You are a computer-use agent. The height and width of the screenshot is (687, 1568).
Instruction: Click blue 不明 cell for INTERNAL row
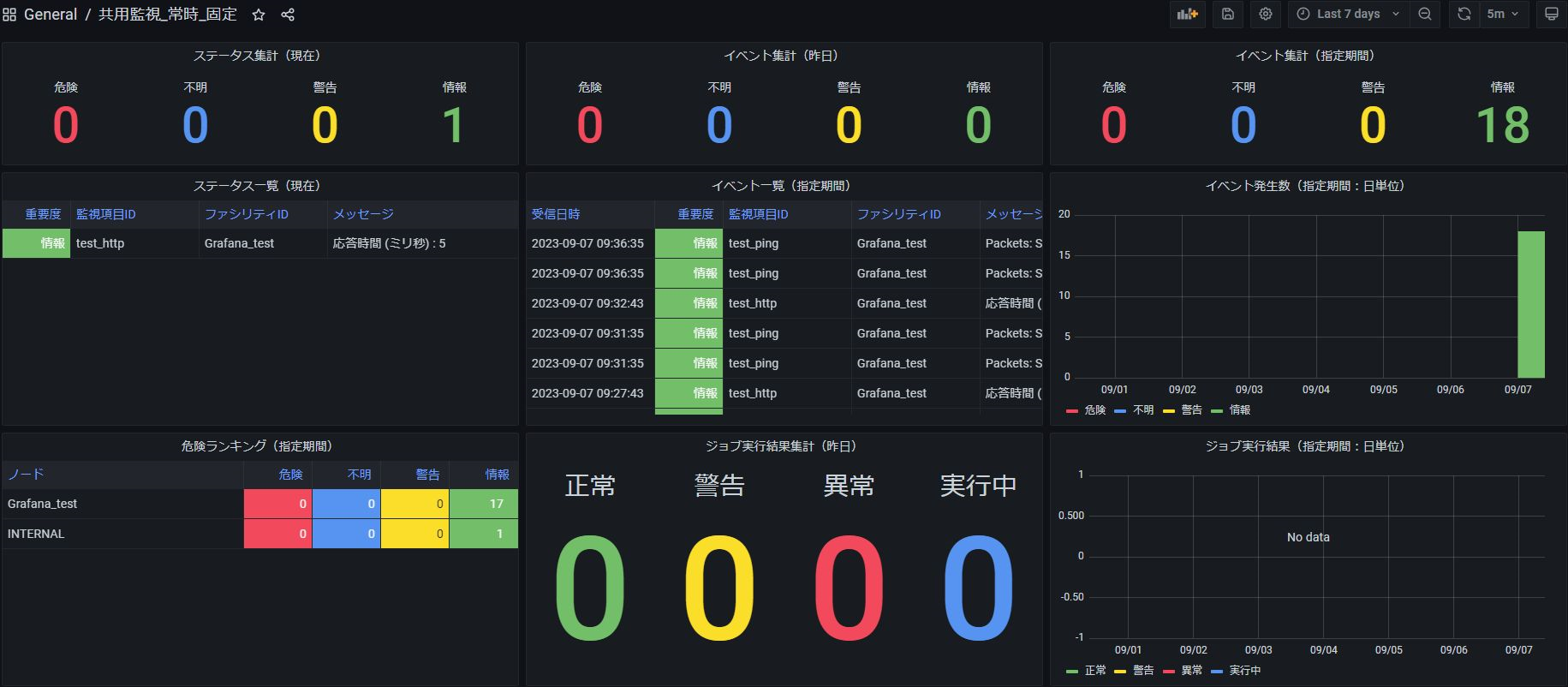tap(347, 534)
